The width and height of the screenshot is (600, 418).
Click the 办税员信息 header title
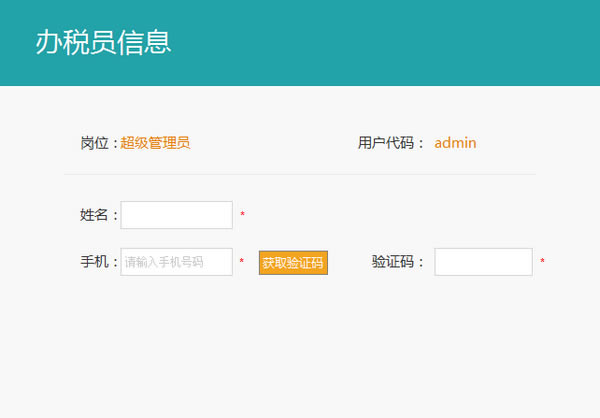(x=103, y=42)
